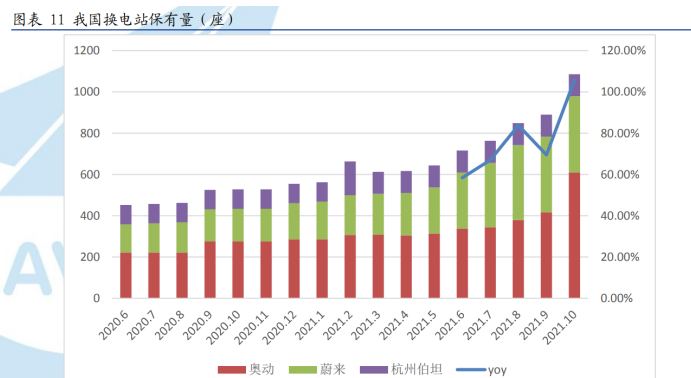Click the 杭州伯坦 legend text

[416, 369]
